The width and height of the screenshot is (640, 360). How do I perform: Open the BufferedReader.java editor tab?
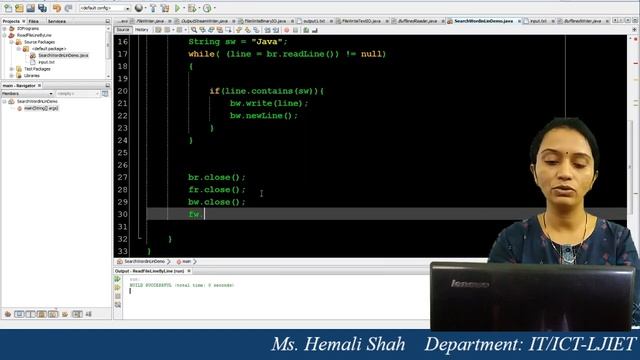(417, 21)
